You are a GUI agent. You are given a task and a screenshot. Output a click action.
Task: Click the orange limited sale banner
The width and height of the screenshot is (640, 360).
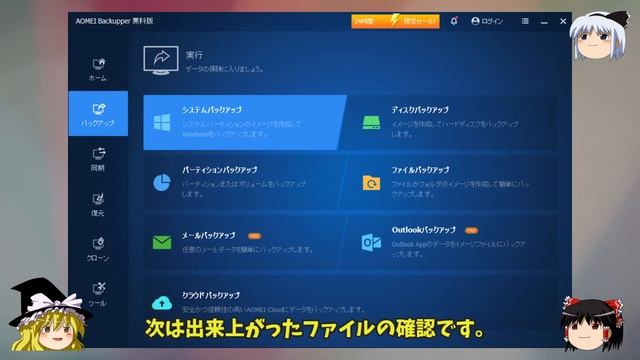(396, 21)
